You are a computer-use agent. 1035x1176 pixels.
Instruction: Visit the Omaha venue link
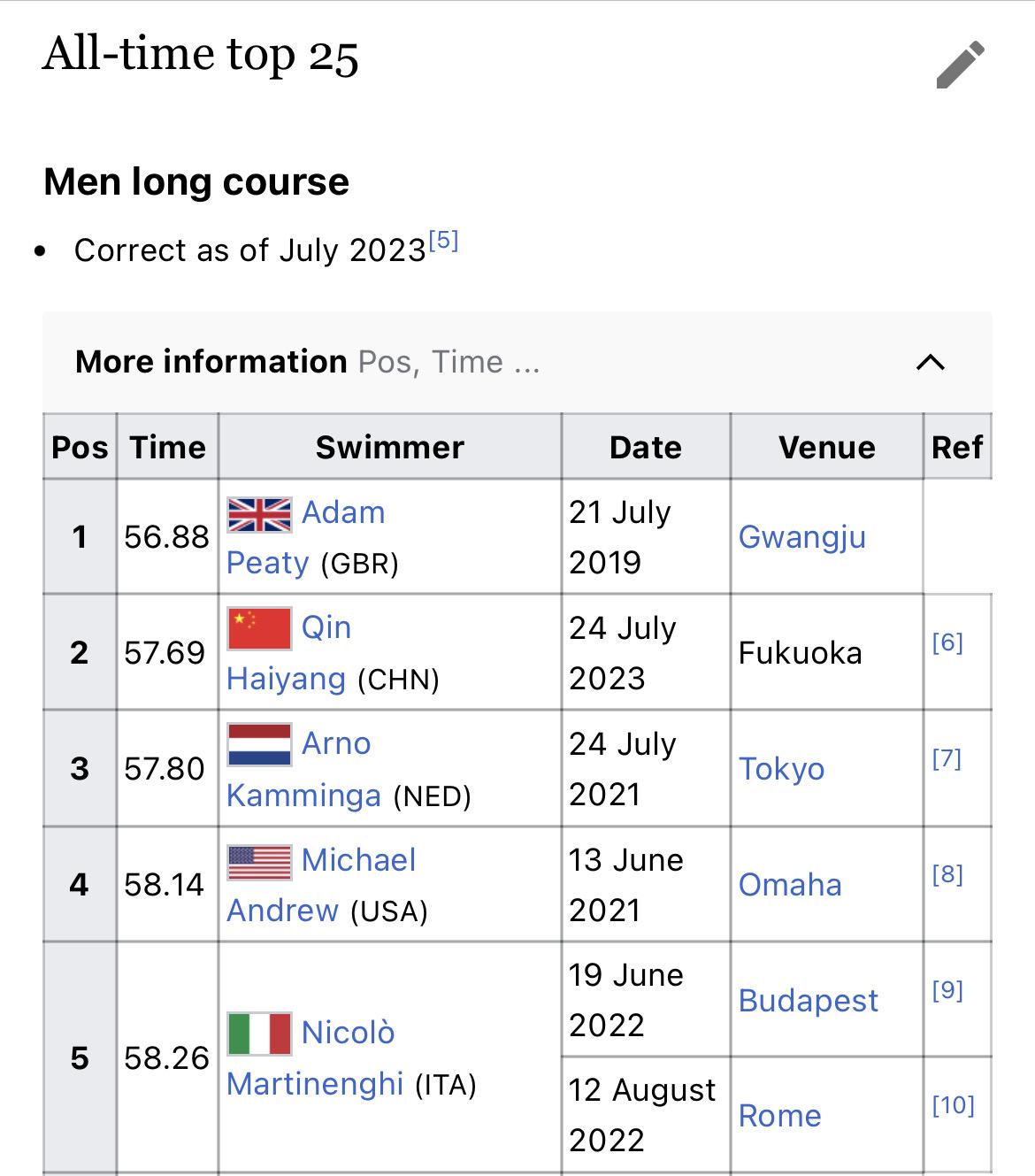pyautogui.click(x=790, y=885)
